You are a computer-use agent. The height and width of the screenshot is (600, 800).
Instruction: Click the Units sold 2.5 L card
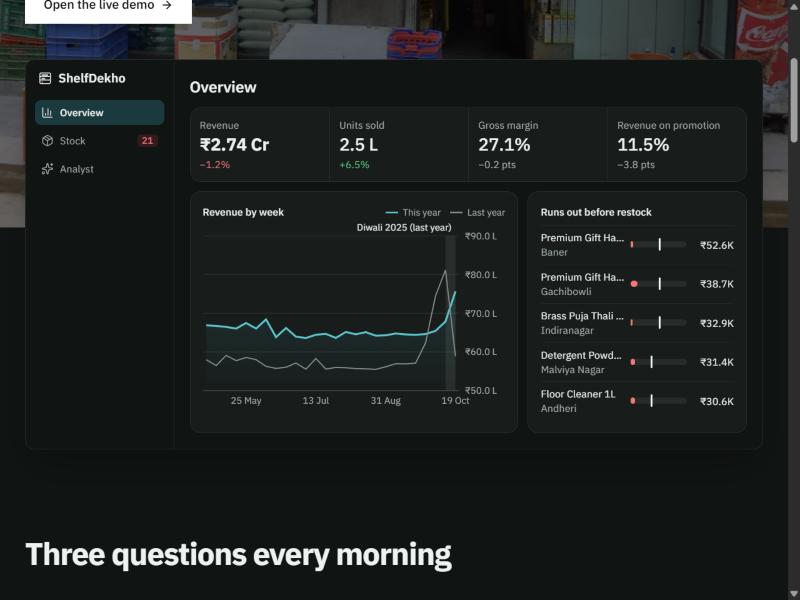point(399,144)
